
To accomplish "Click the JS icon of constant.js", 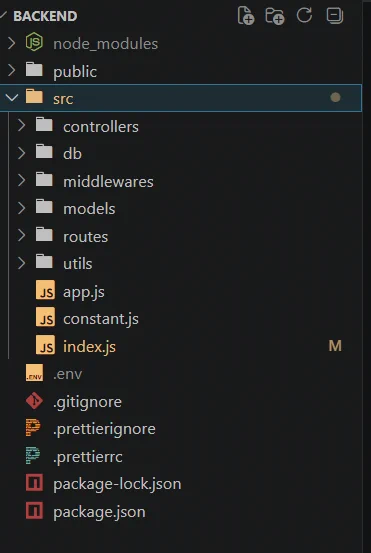I will (x=45, y=317).
